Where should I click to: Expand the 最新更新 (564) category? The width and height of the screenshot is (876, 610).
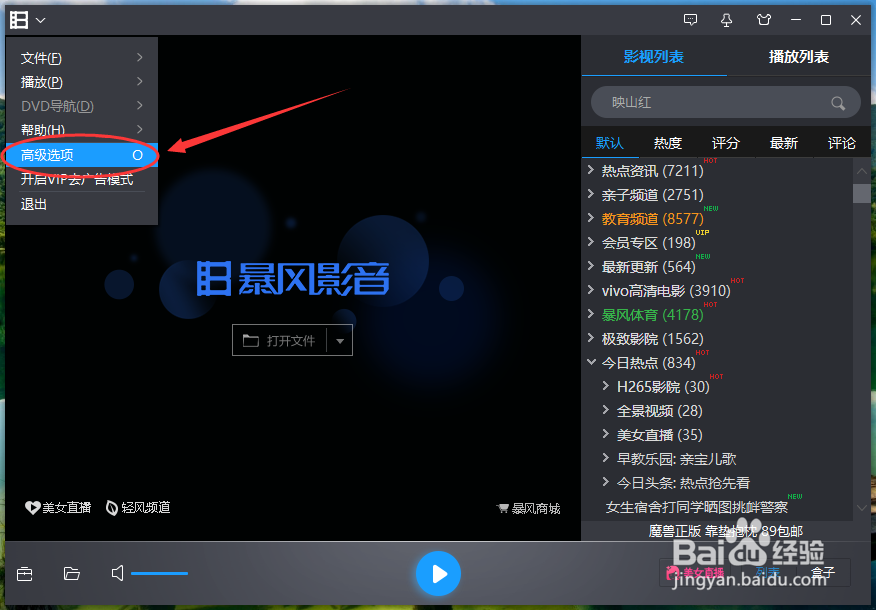pos(591,266)
